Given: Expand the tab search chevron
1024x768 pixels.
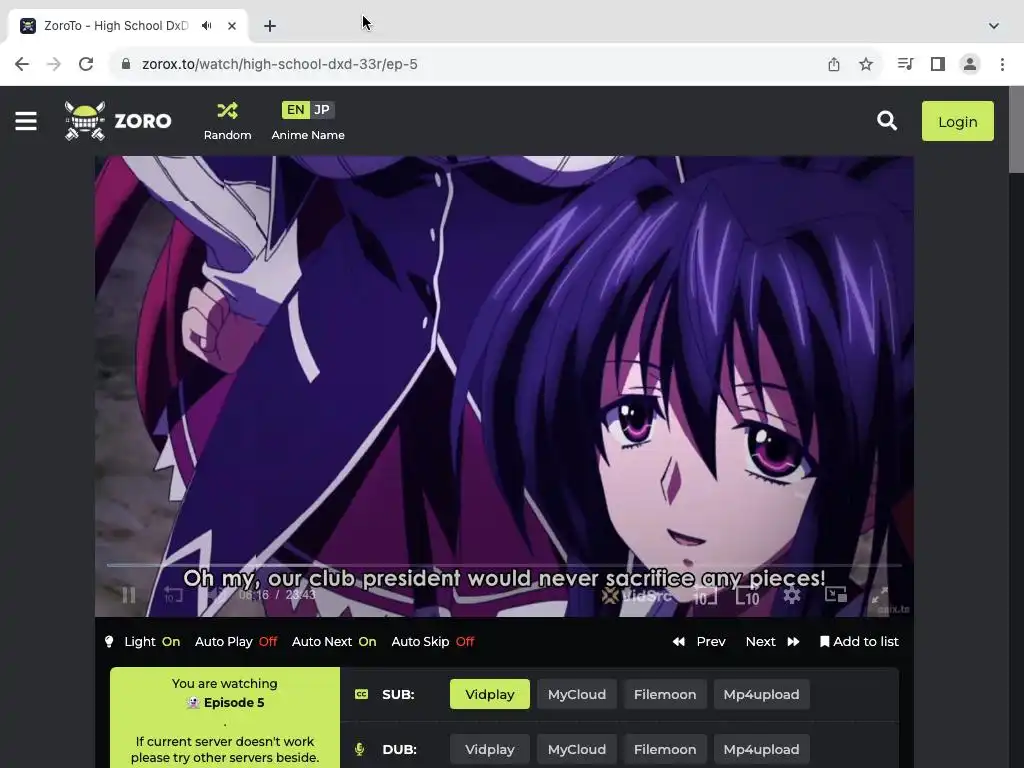Looking at the screenshot, I should (x=994, y=25).
